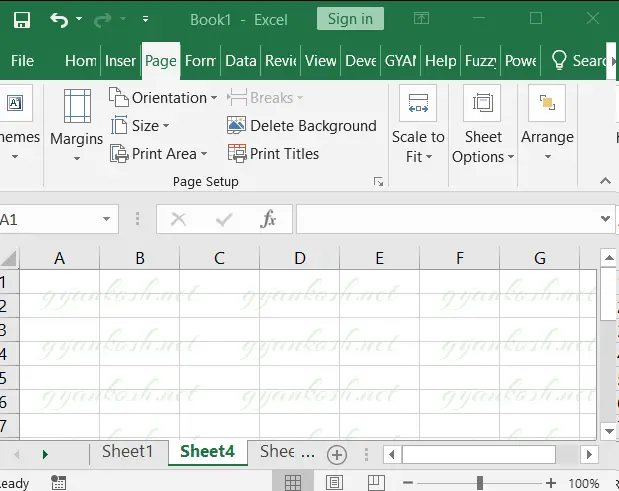Screen dimensions: 619x491
Task: Click the Insert Function fx icon
Action: click(x=268, y=219)
